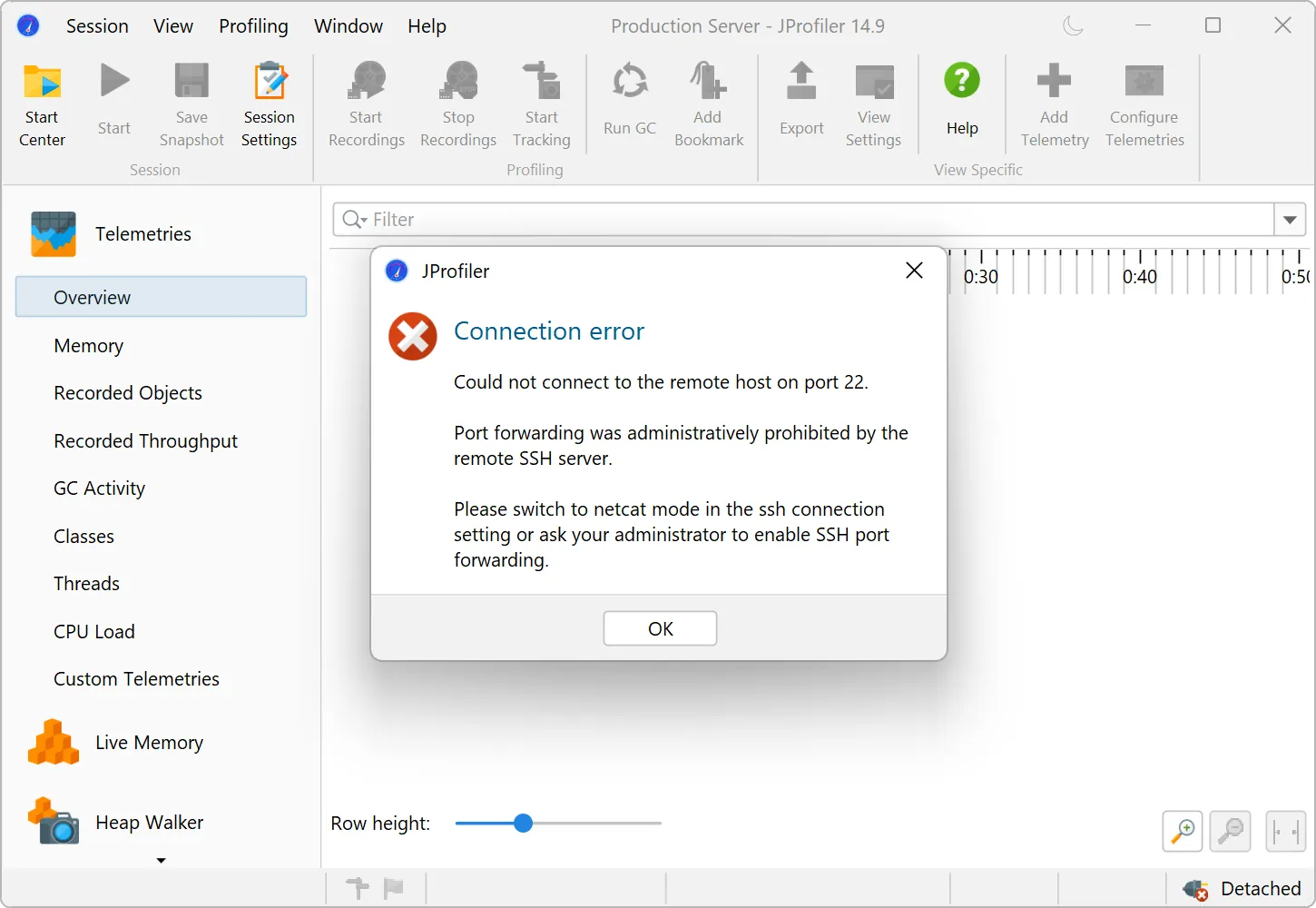Run garbage collection with Run GC

pos(630,100)
